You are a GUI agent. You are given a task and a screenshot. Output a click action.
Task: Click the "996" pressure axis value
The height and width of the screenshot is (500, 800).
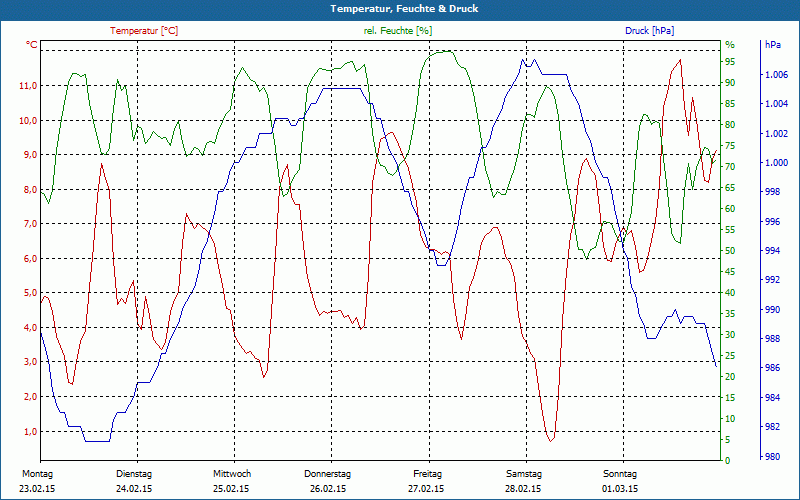click(772, 222)
